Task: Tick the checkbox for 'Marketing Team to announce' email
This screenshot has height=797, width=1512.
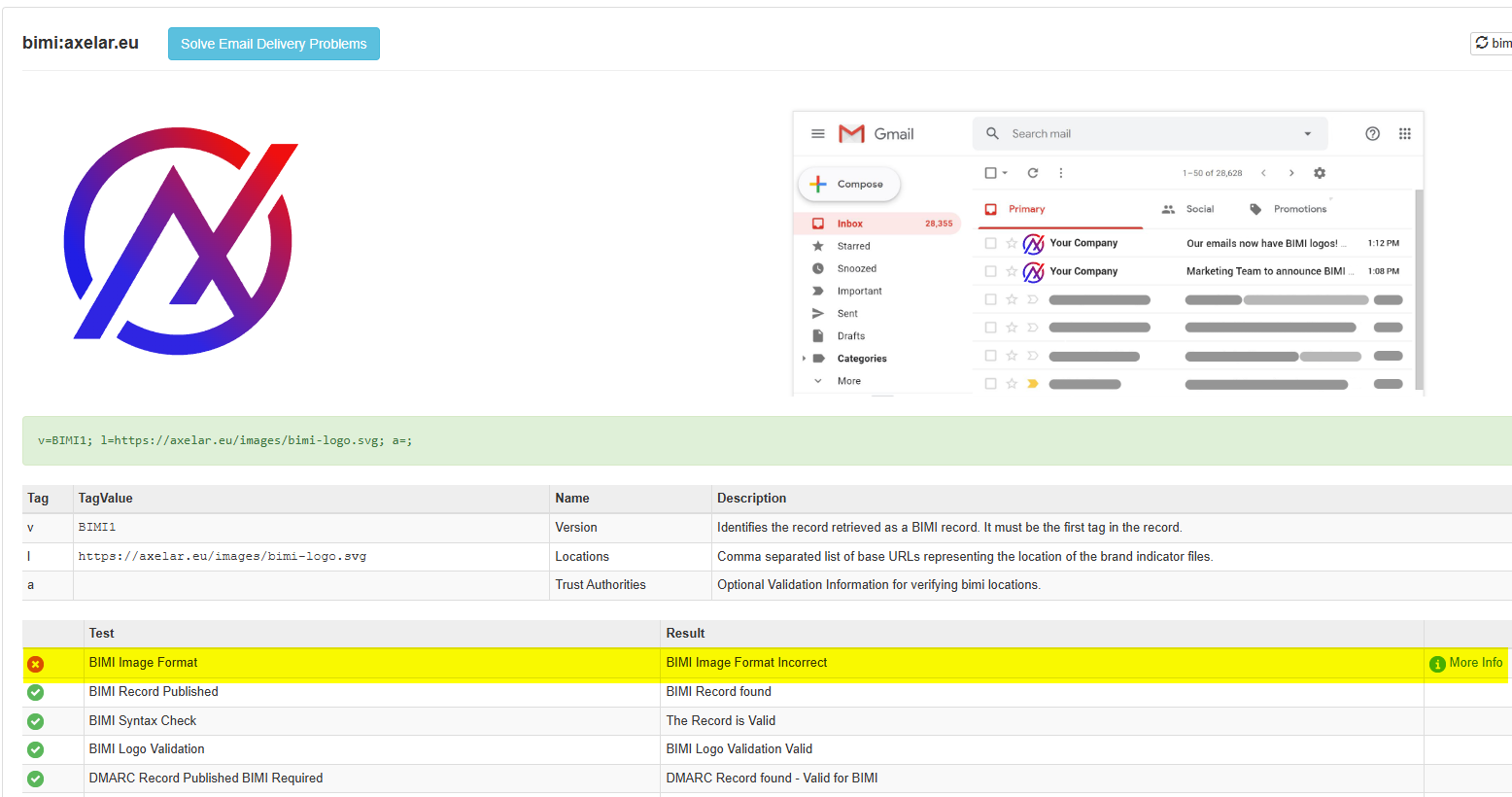Action: tap(990, 272)
